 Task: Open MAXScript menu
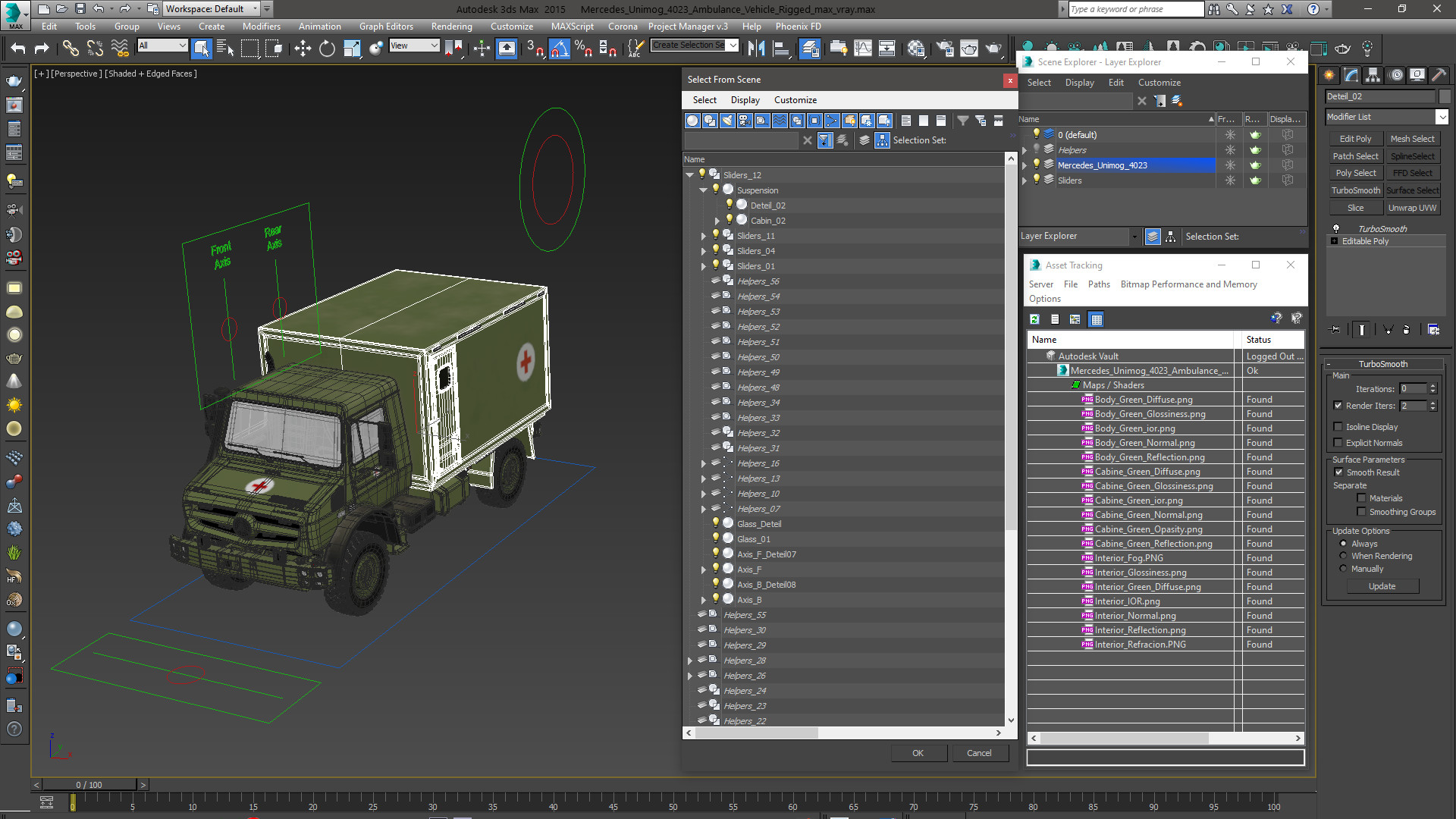(x=573, y=26)
